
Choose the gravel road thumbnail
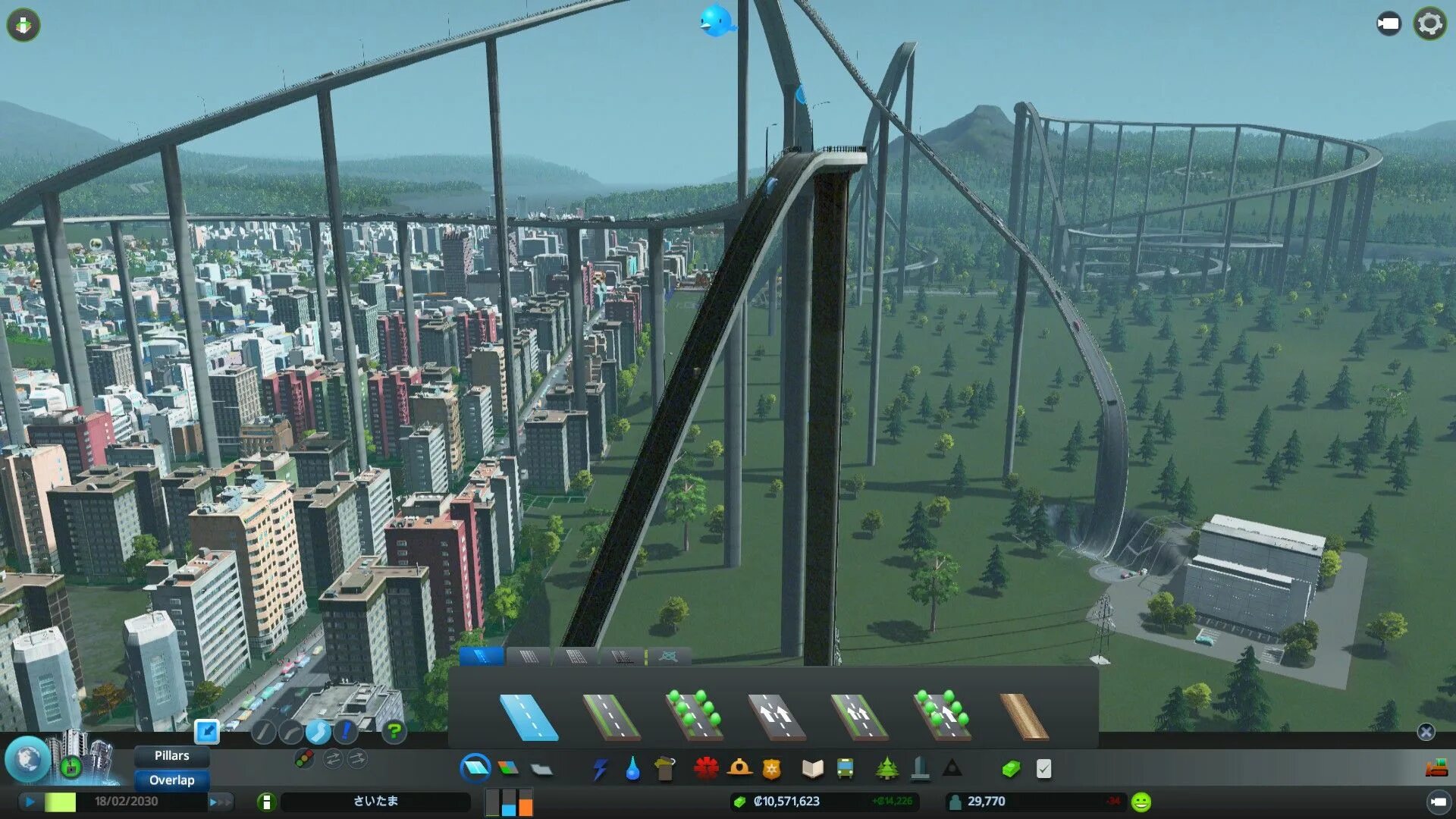(x=1025, y=717)
